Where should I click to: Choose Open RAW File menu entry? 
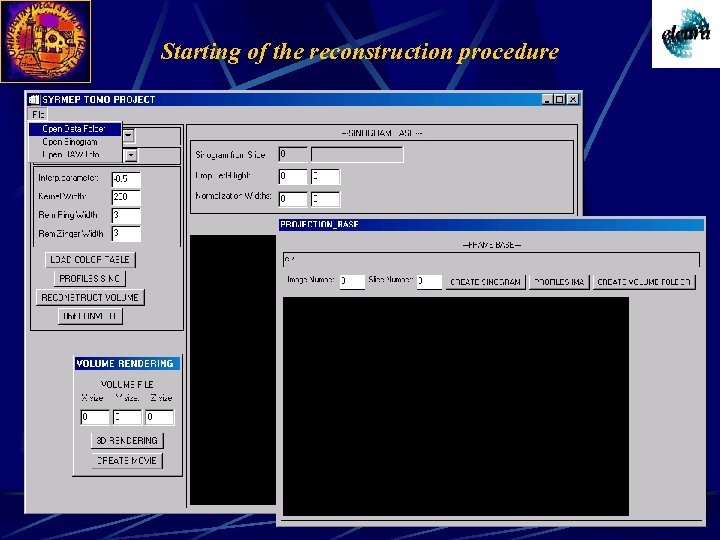[75, 155]
